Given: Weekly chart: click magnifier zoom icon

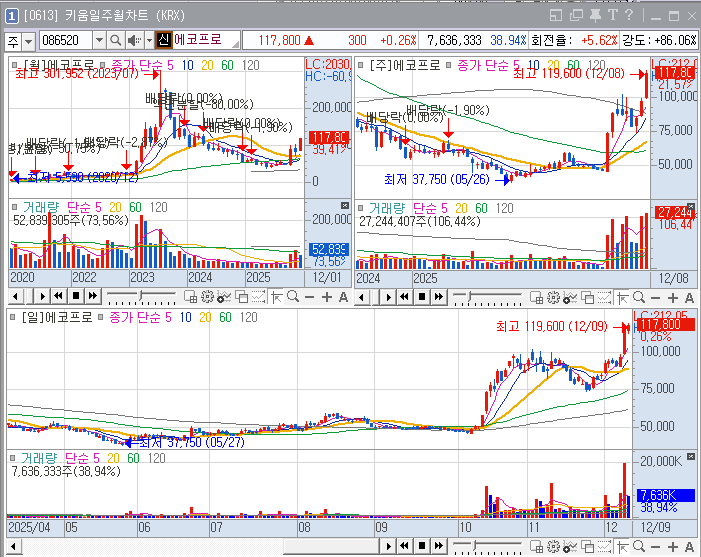Looking at the screenshot, I should click(x=639, y=297).
